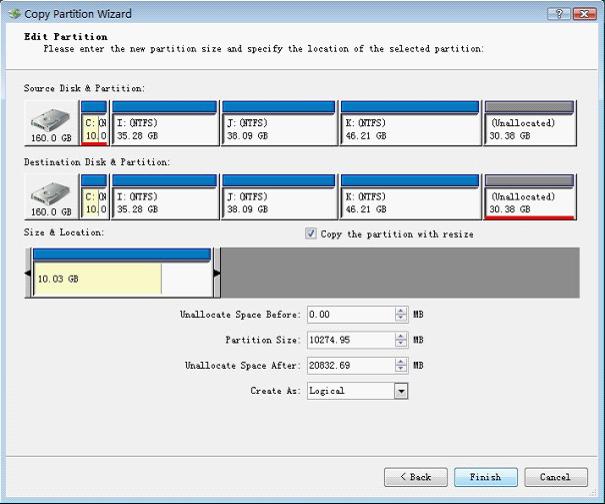Toggle Copy the partition with resize checkbox

[x=311, y=234]
